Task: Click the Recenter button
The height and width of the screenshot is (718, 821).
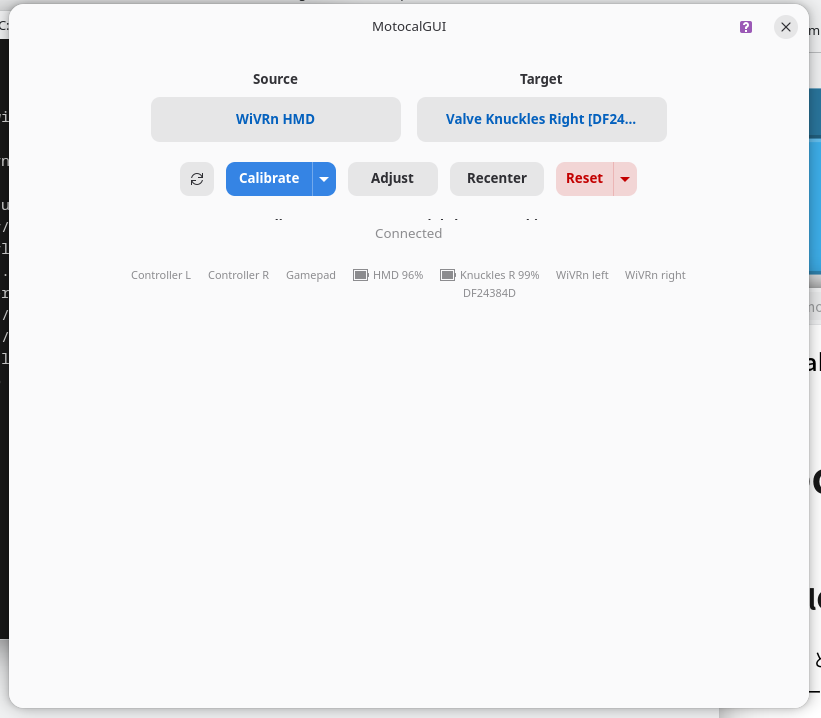Action: point(497,179)
